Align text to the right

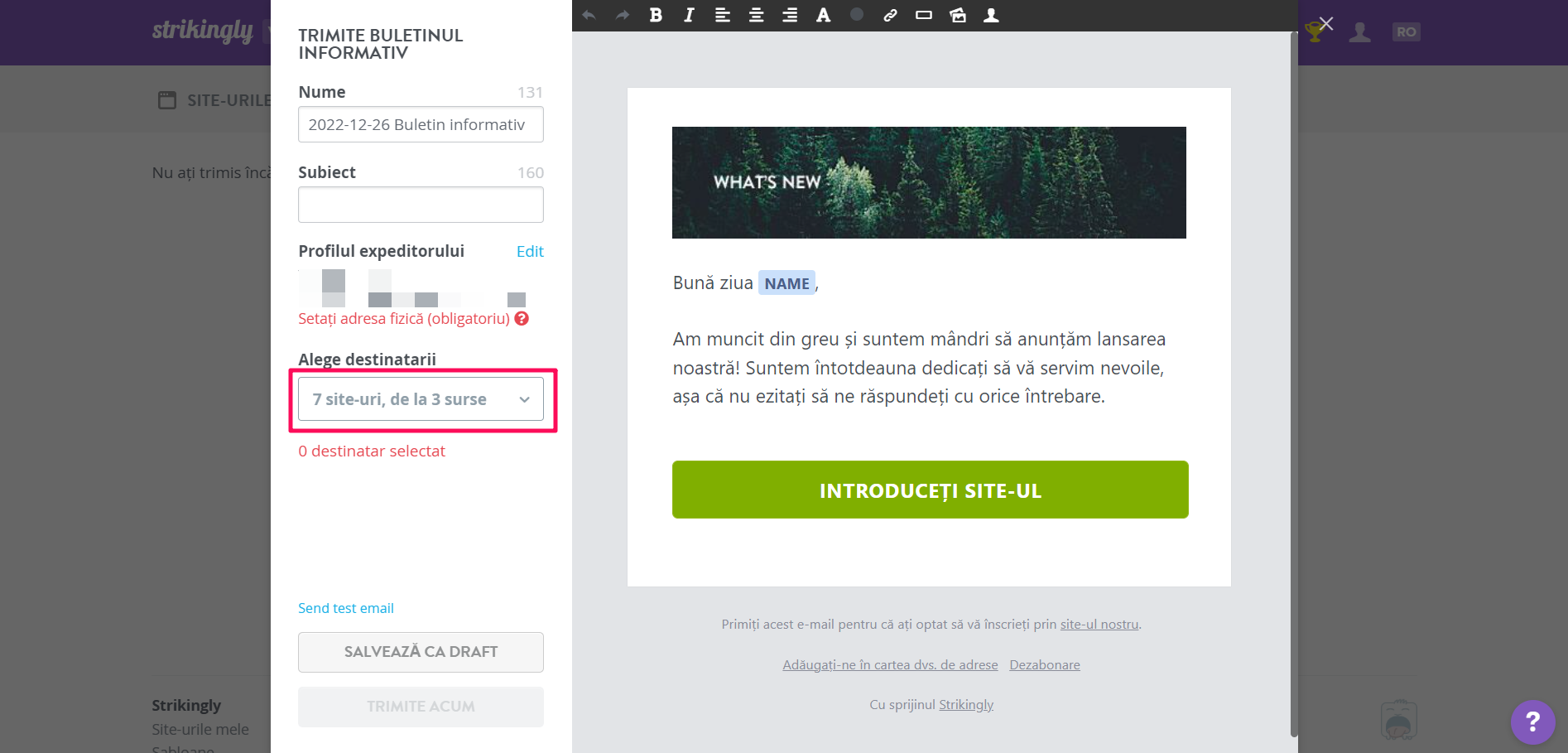(790, 15)
